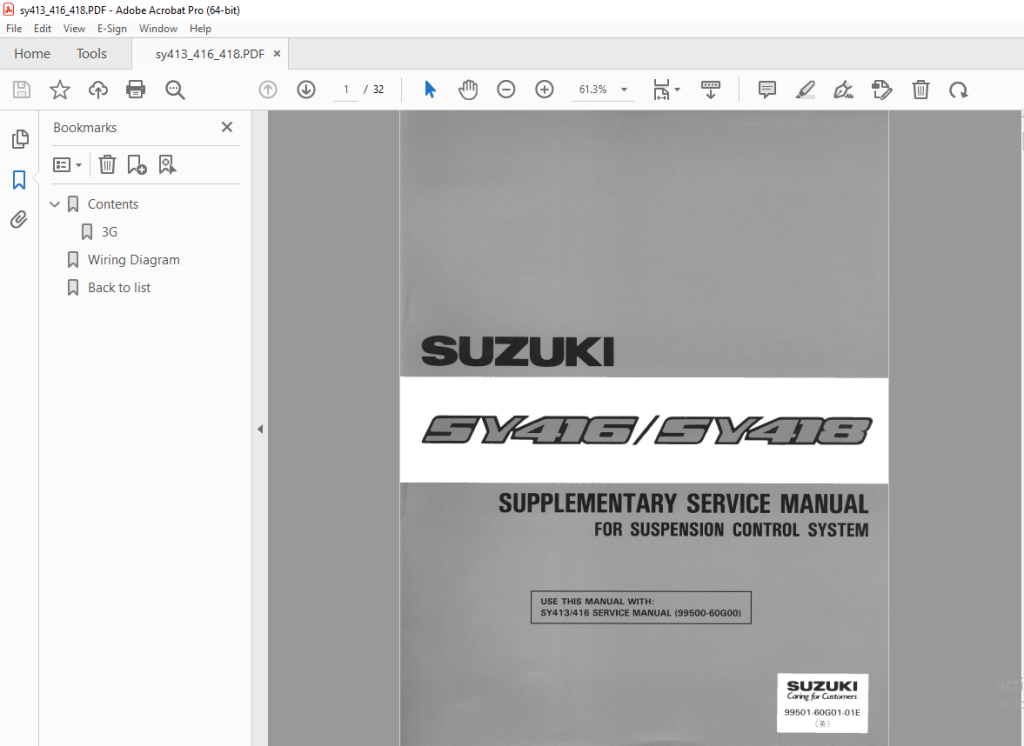Image resolution: width=1024 pixels, height=746 pixels.
Task: Open the fit page options tool
Action: click(x=666, y=89)
